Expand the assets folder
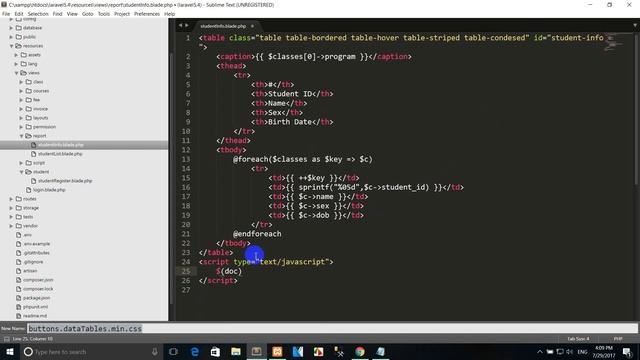The image size is (640, 360). tap(16, 55)
